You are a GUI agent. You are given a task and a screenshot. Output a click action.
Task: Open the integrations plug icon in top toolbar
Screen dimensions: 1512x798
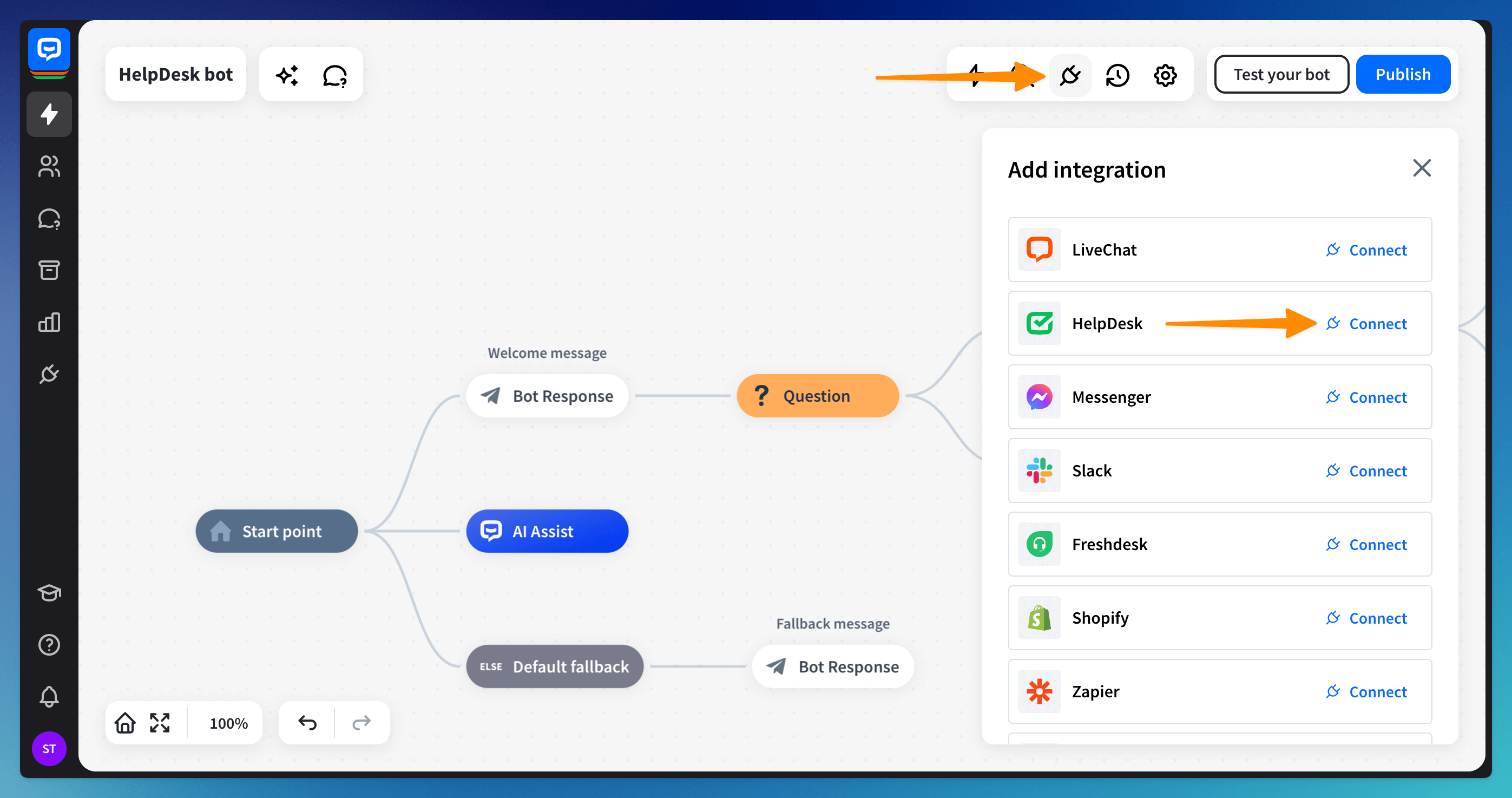1070,75
